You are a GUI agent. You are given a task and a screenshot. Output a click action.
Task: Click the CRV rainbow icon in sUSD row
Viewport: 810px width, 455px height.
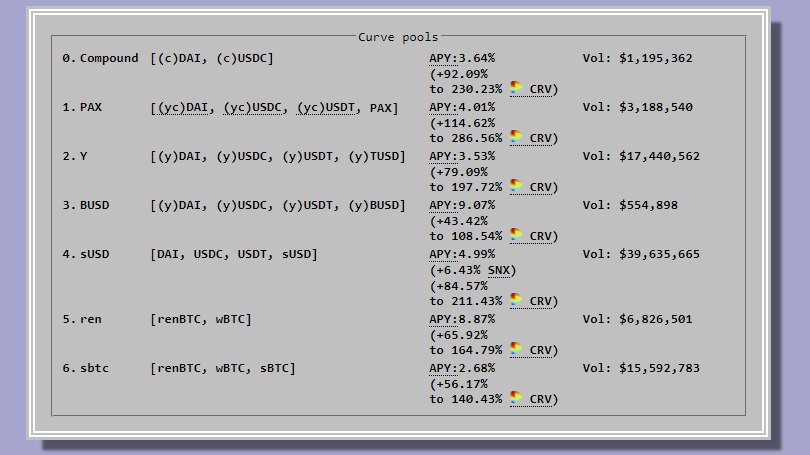516,300
